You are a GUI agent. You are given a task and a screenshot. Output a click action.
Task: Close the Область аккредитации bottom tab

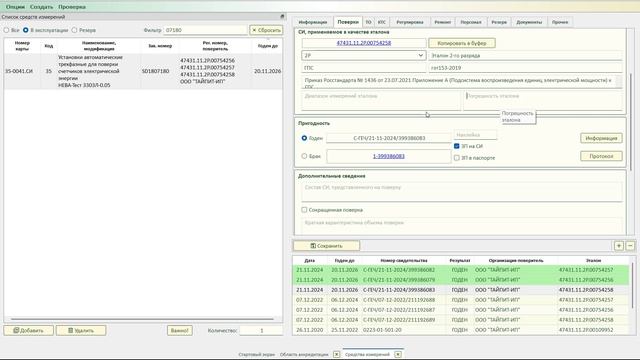click(336, 354)
